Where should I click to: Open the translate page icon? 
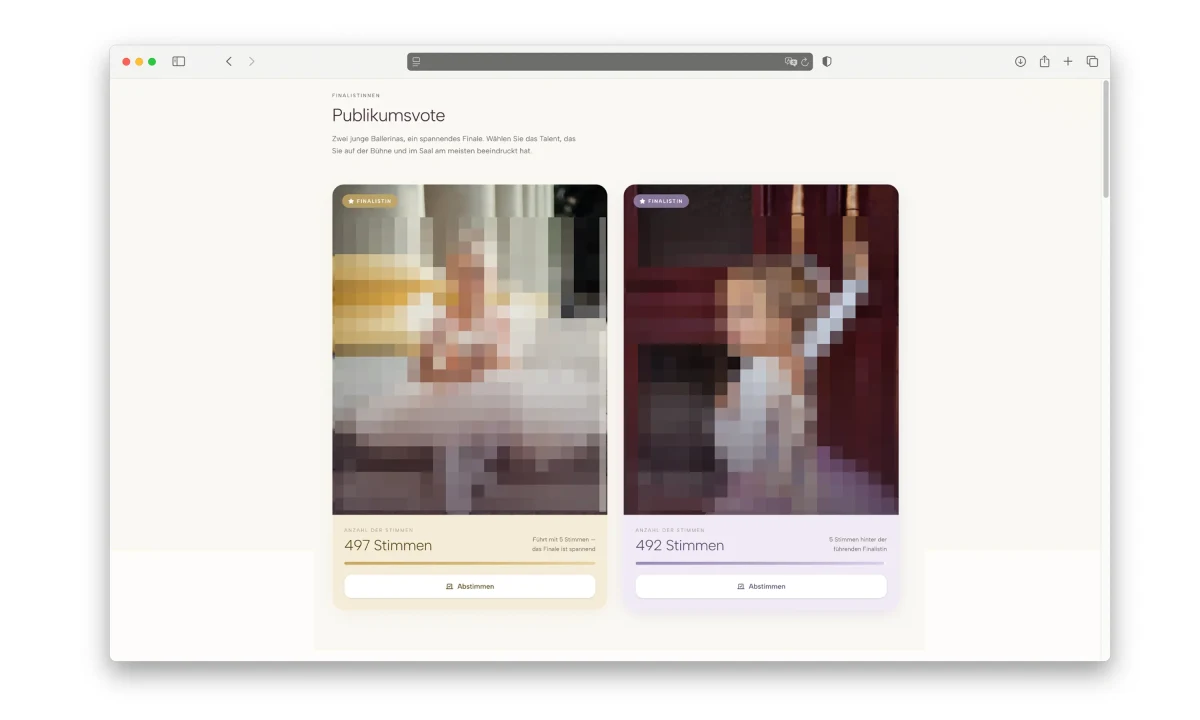click(x=790, y=61)
